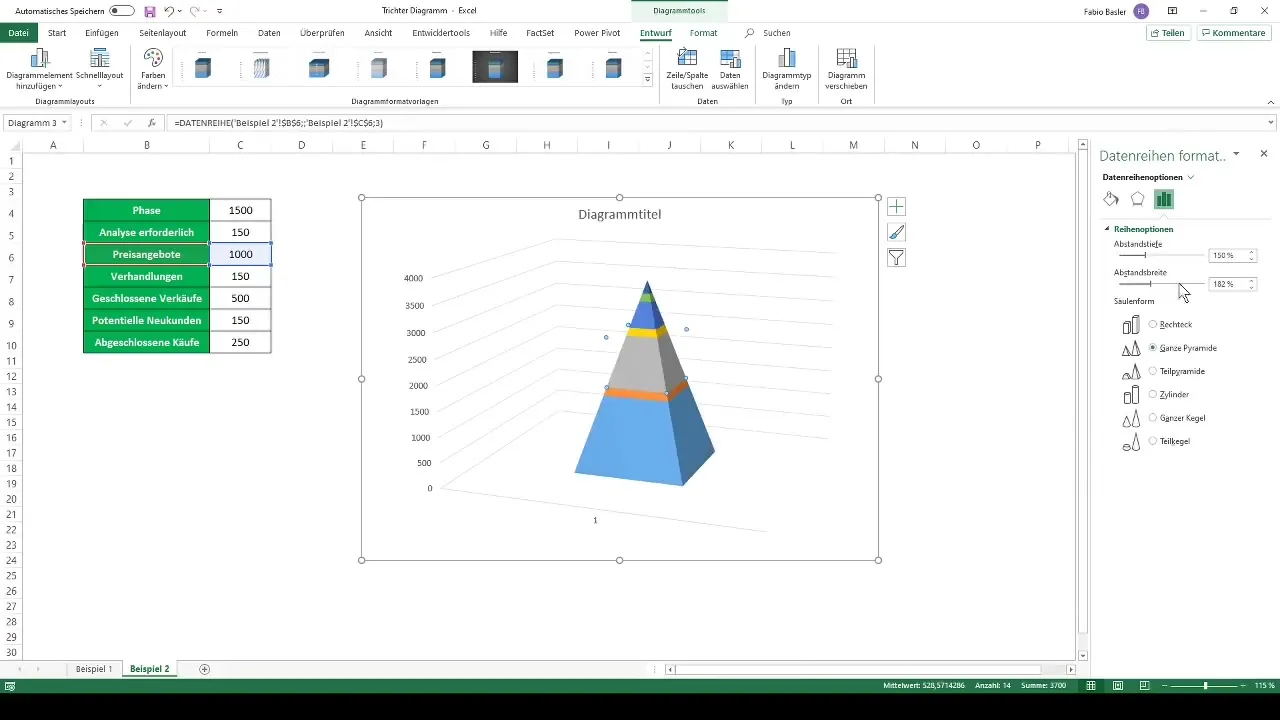This screenshot has height=720, width=1280.
Task: Switch to Formeln ribbon tab
Action: pyautogui.click(x=222, y=33)
